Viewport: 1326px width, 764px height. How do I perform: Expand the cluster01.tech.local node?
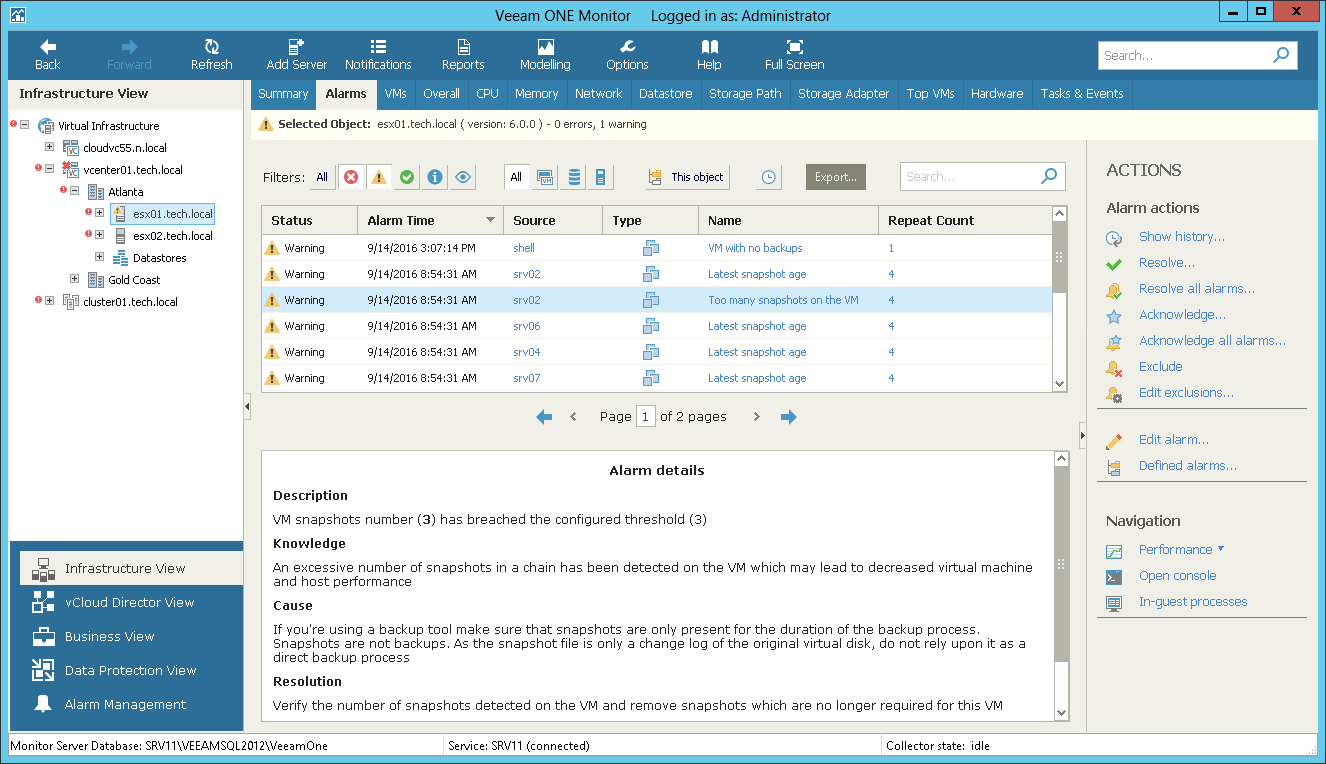coord(49,301)
